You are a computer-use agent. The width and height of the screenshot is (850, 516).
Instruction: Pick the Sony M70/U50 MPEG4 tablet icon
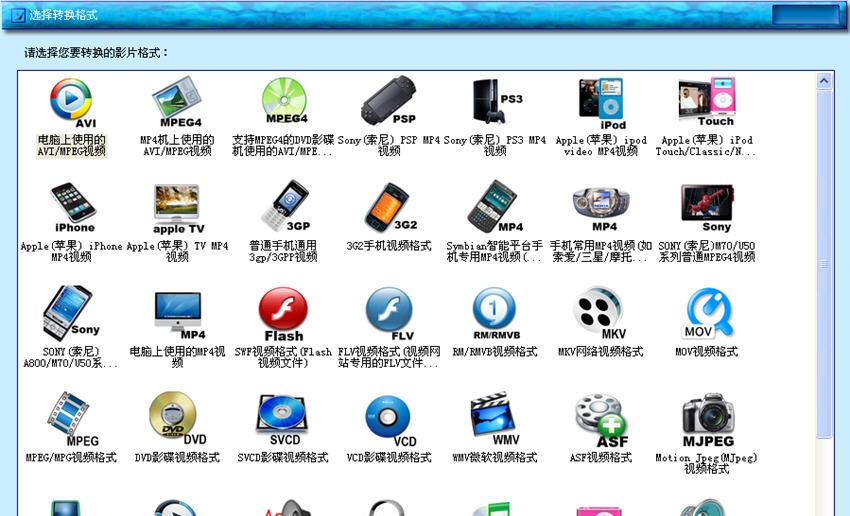707,209
